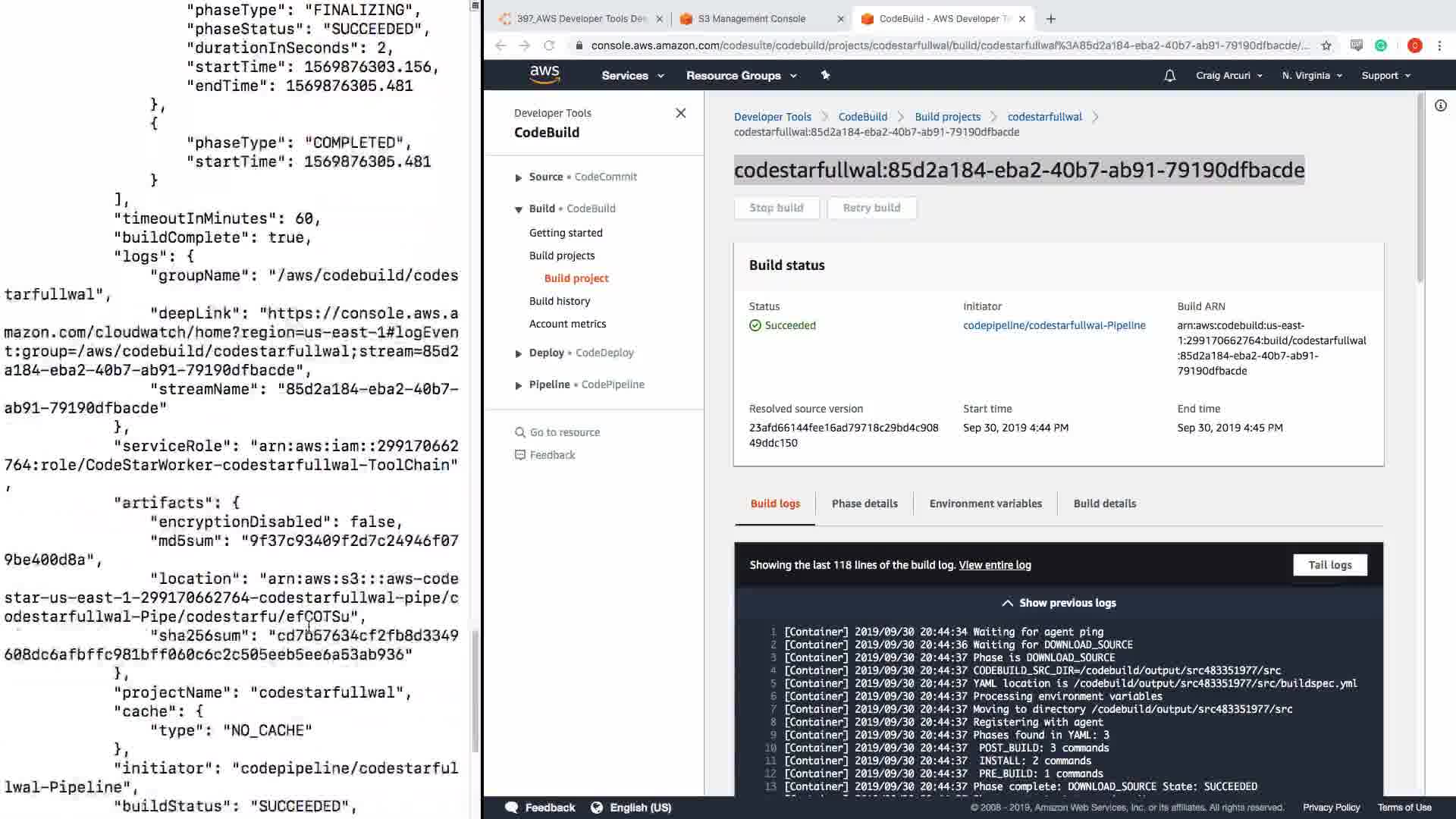Close the Developer Tools sidebar panel
Image resolution: width=1456 pixels, height=819 pixels.
(680, 113)
